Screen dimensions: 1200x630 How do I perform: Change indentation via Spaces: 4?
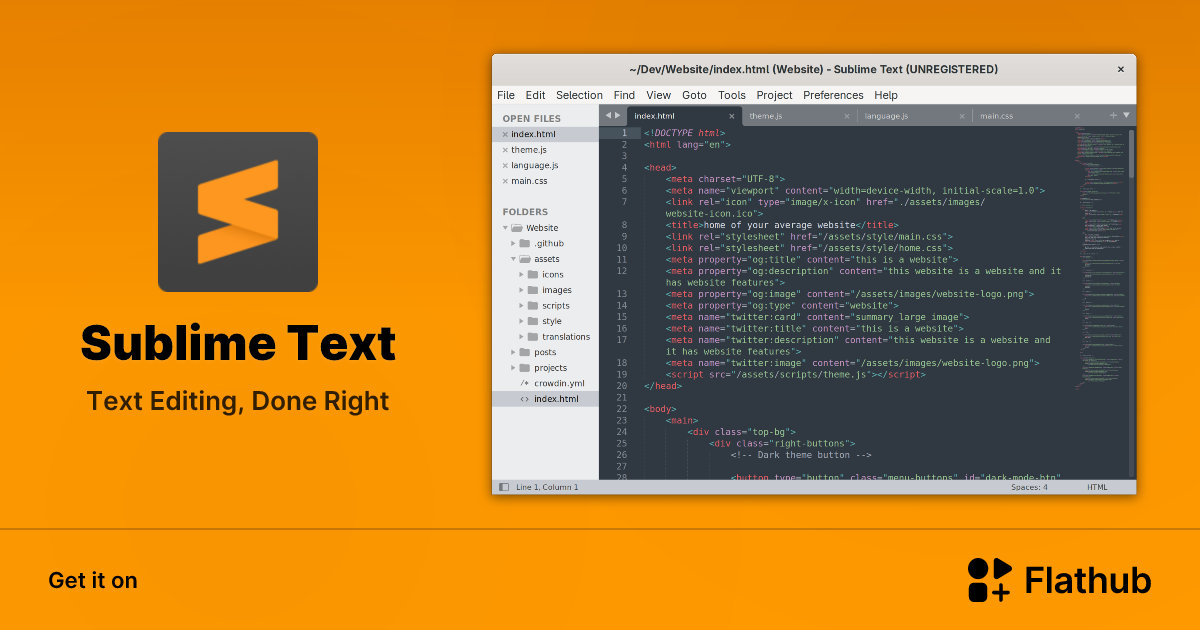(1029, 487)
